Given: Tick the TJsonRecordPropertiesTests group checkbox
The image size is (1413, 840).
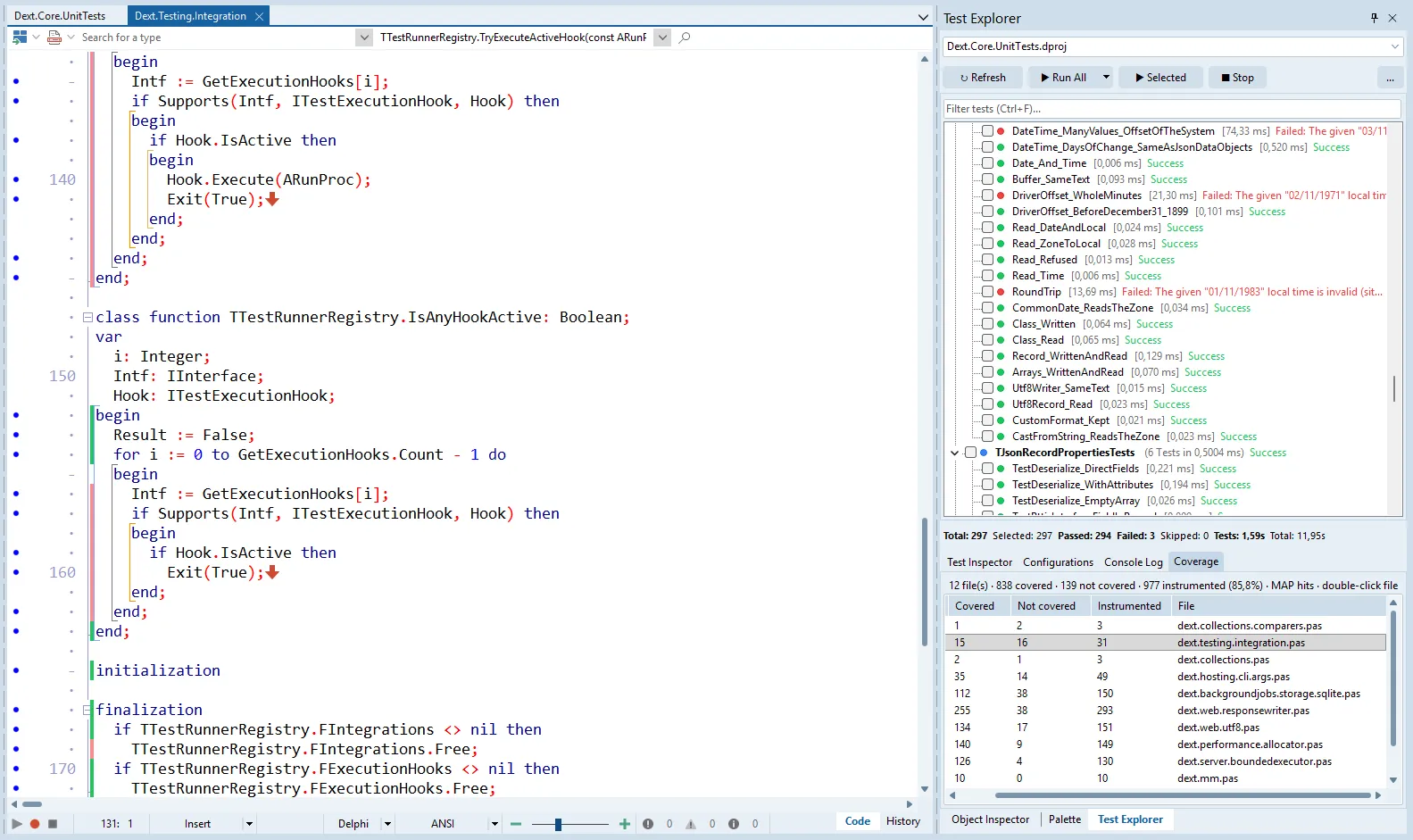Looking at the screenshot, I should pos(970,453).
